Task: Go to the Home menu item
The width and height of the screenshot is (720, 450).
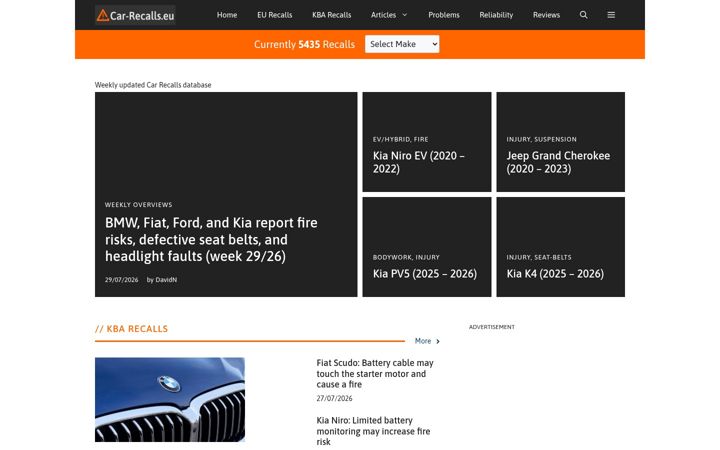Action: click(227, 15)
